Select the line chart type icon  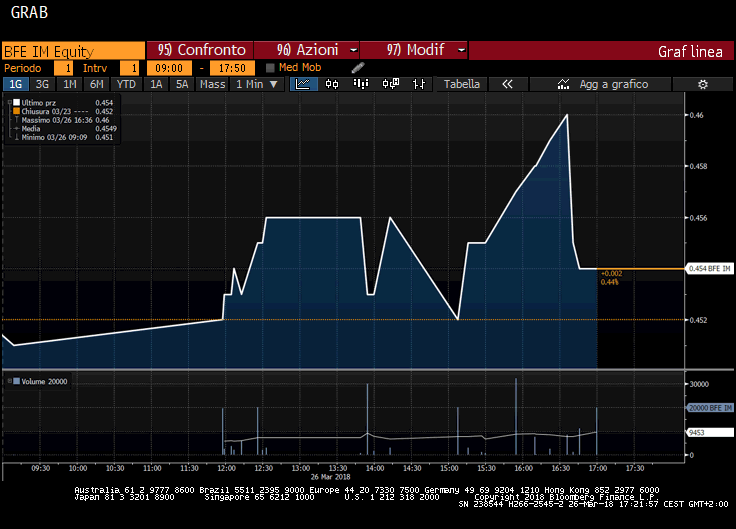pos(305,85)
